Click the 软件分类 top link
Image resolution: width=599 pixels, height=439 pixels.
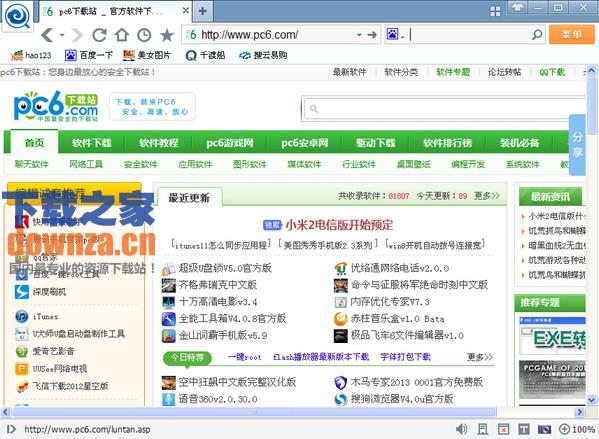pos(401,72)
